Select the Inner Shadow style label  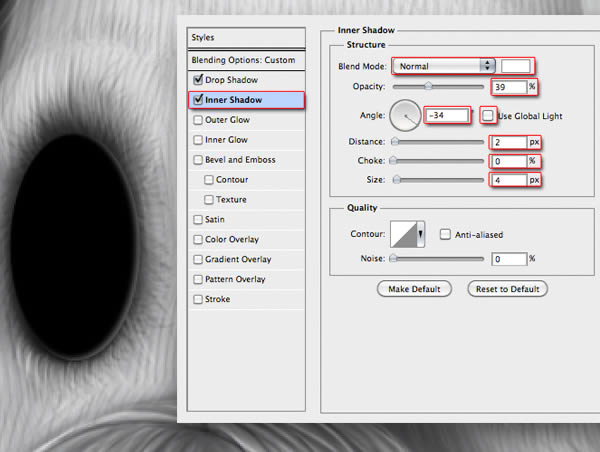pyautogui.click(x=233, y=100)
